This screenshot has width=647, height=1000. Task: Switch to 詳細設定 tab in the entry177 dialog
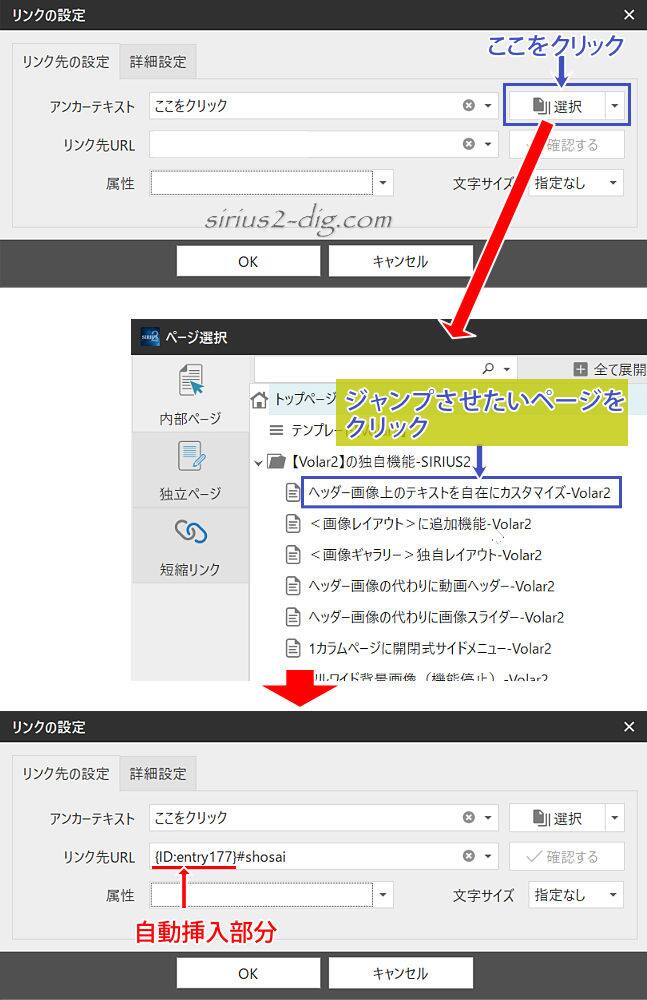click(x=158, y=773)
